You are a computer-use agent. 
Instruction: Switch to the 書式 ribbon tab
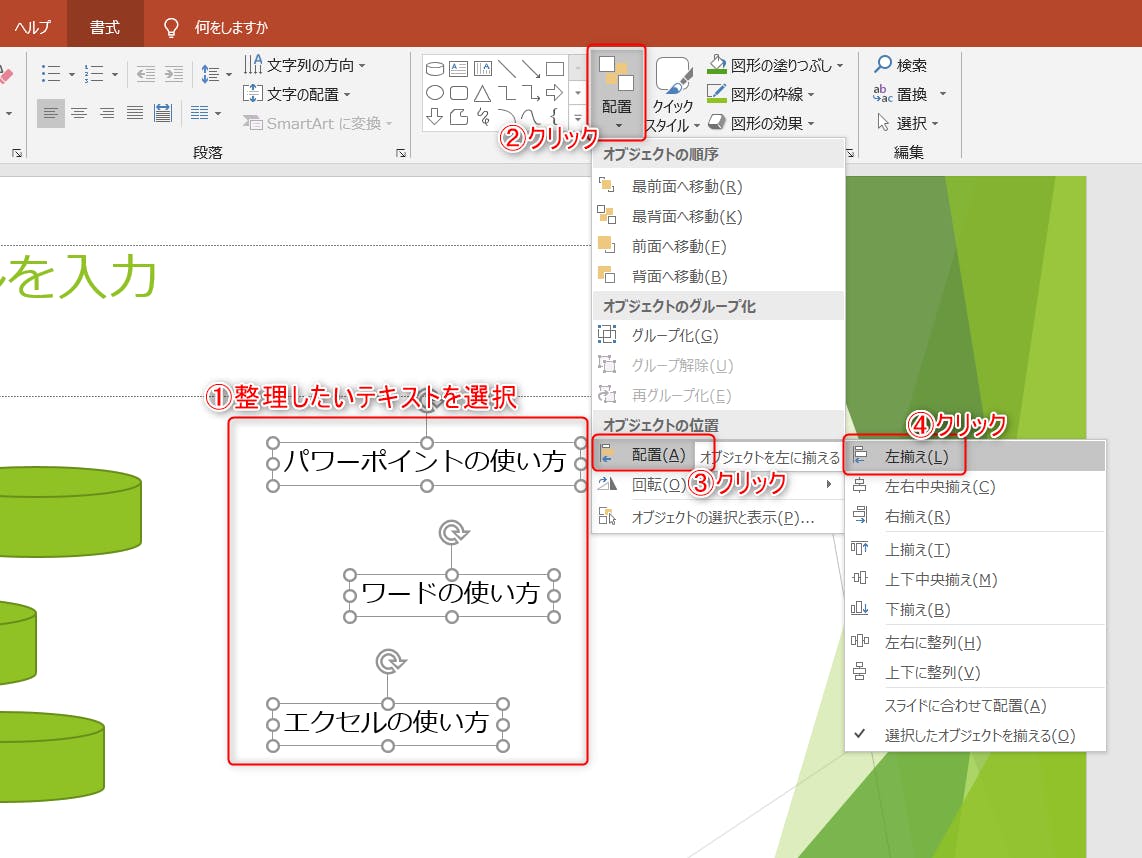(105, 27)
